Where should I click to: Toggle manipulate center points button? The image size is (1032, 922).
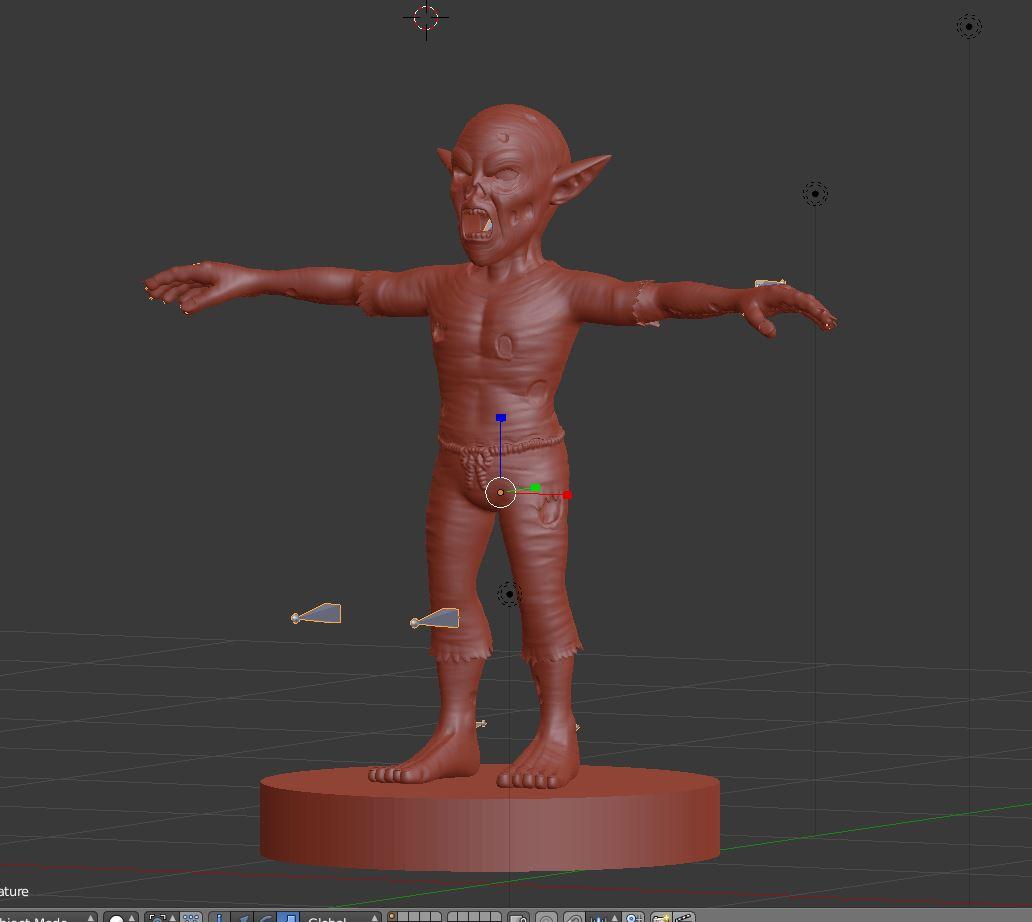point(190,918)
